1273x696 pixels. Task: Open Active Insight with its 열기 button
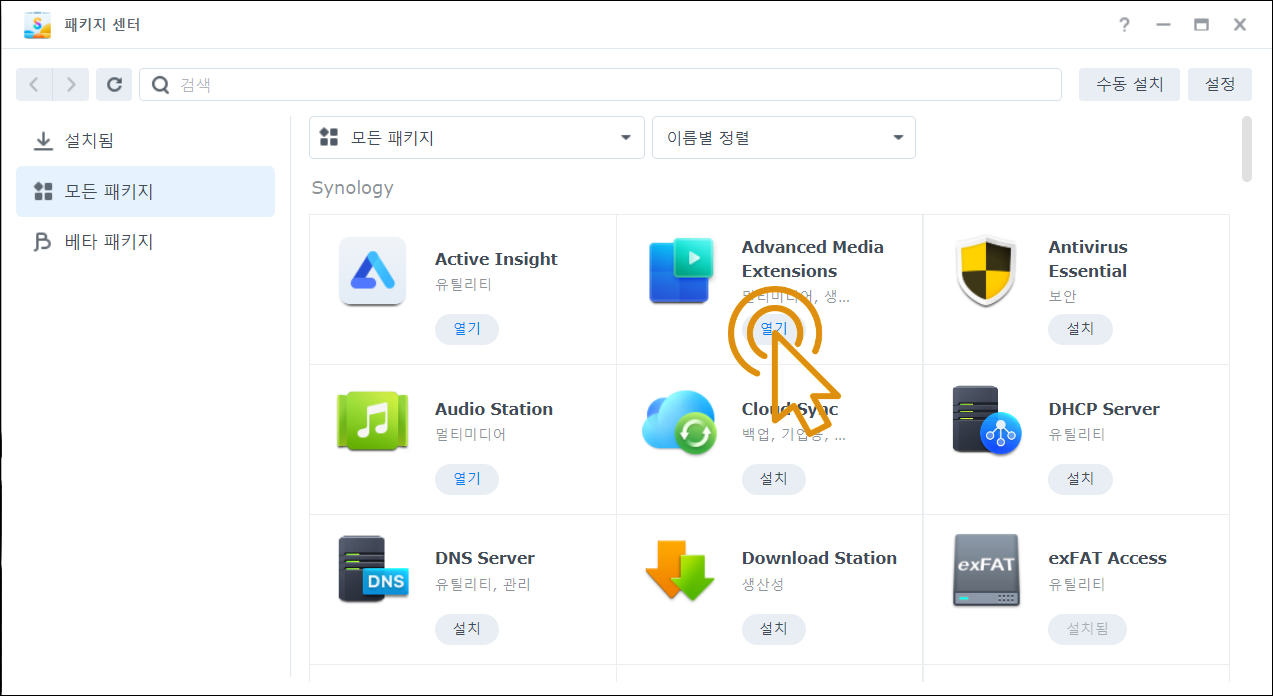click(x=467, y=329)
